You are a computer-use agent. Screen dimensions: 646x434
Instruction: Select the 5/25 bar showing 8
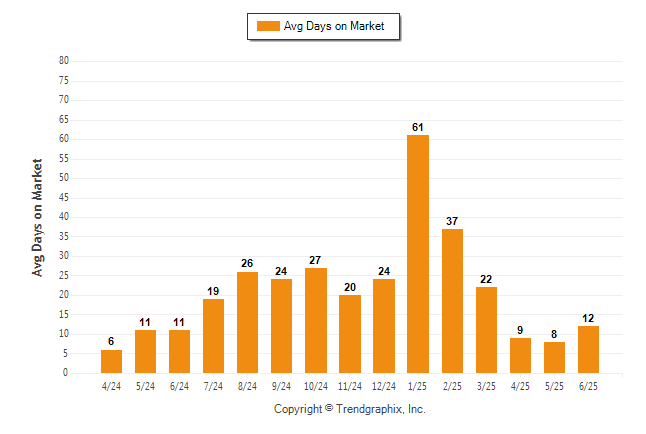[554, 357]
